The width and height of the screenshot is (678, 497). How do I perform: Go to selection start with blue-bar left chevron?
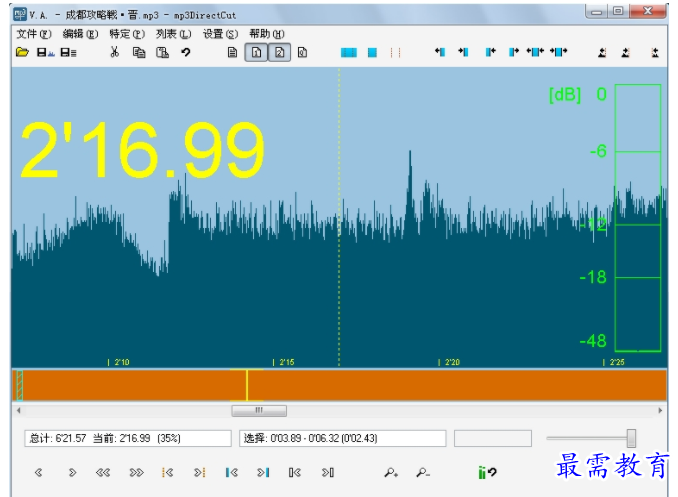click(232, 472)
